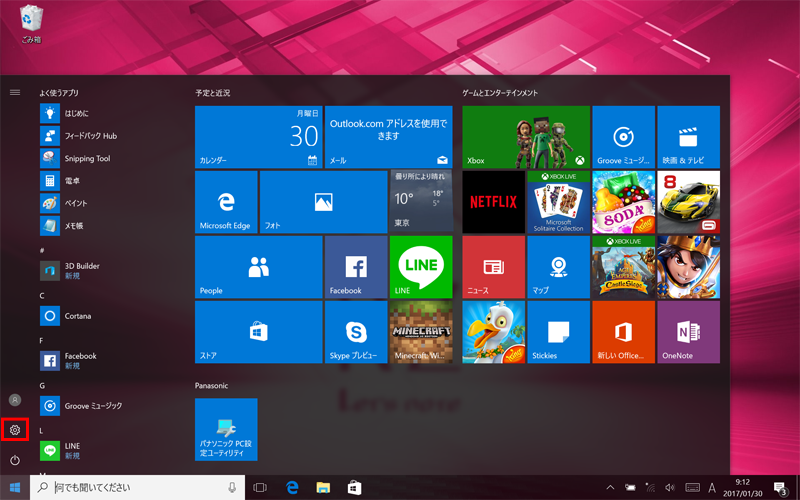Open Asphalt 8 racing game tile

pos(689,202)
